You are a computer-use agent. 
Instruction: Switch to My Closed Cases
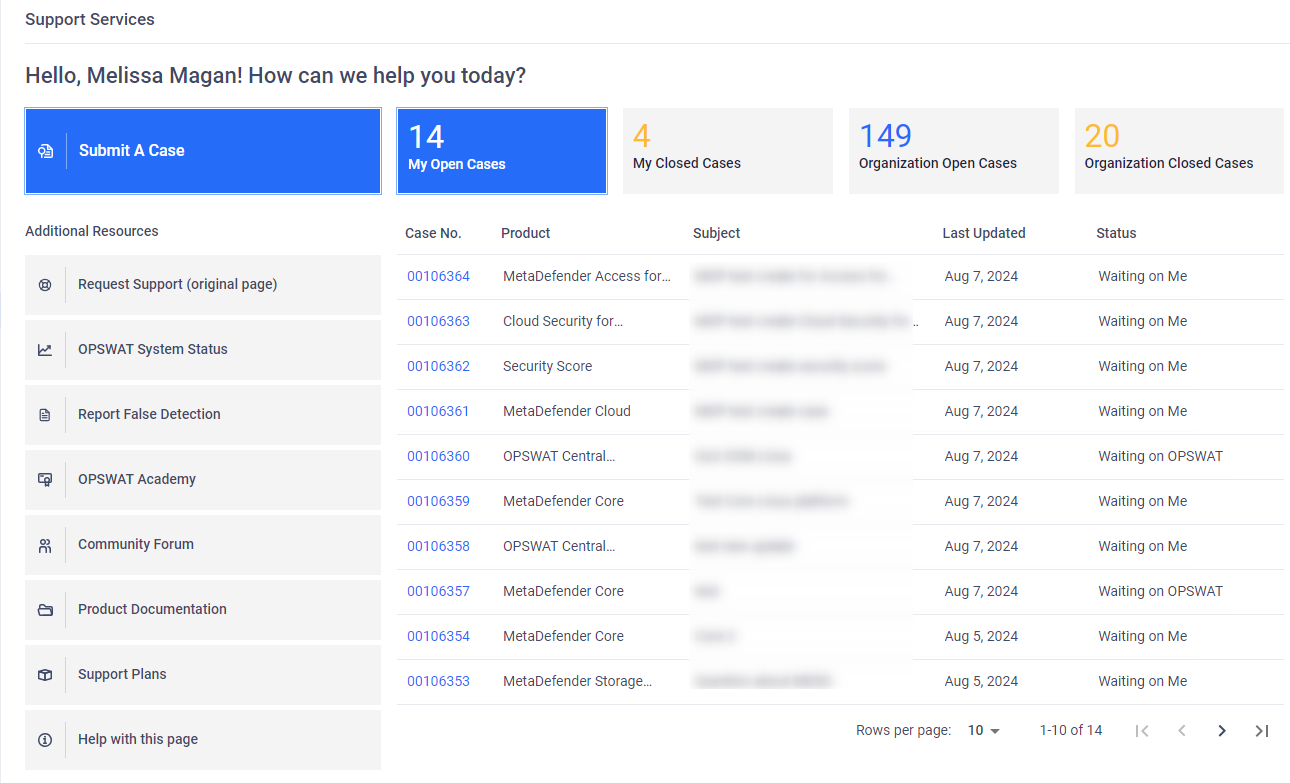point(728,151)
